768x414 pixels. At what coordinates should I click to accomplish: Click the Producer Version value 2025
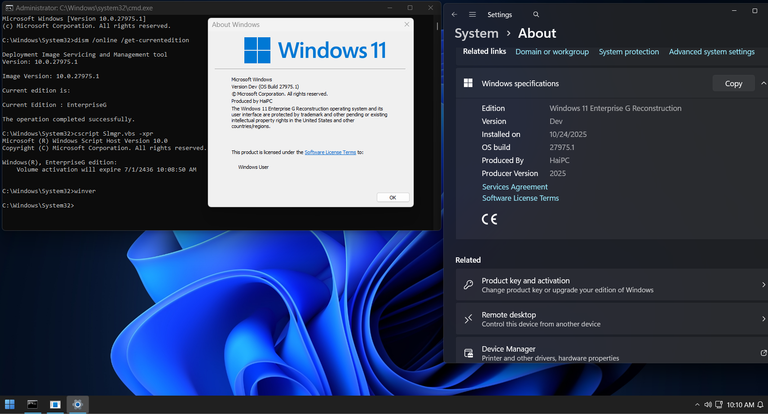point(557,173)
